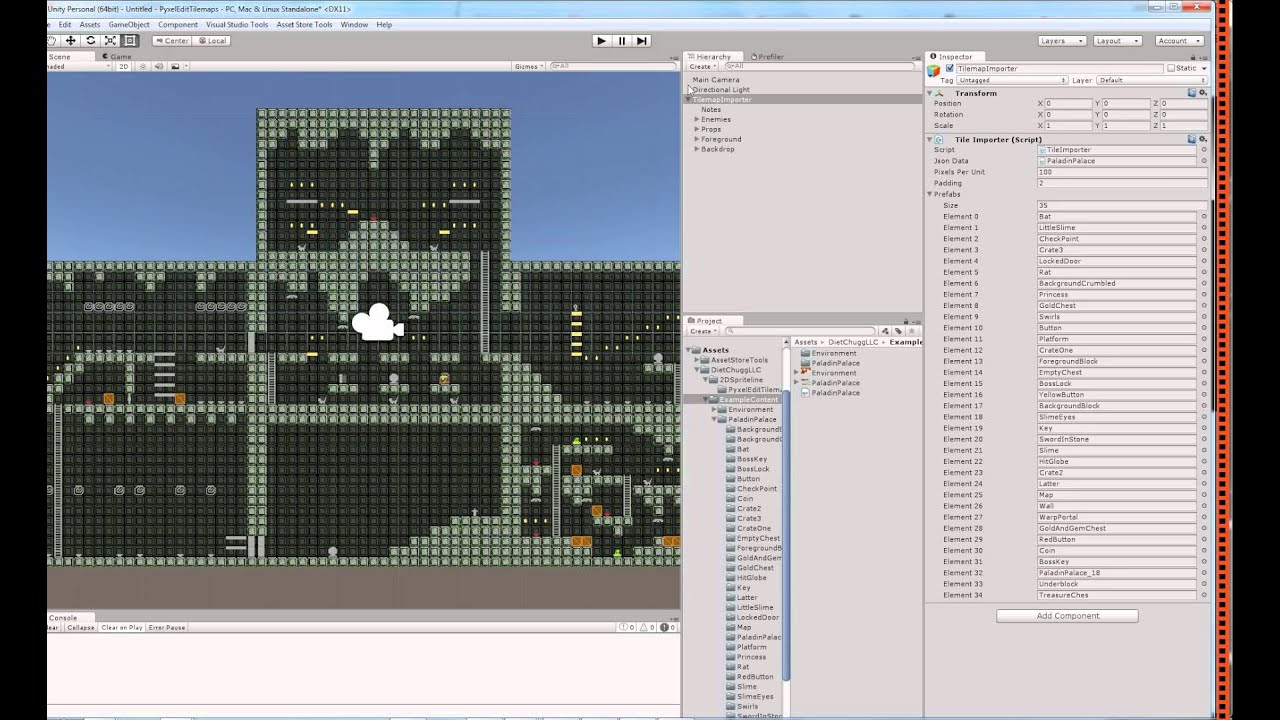
Task: Open the Component menu
Action: (x=178, y=25)
